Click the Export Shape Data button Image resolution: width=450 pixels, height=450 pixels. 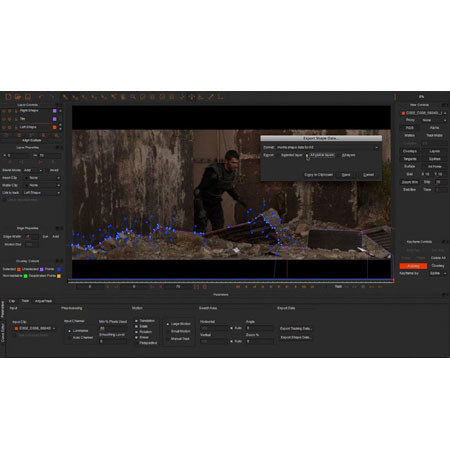tap(296, 337)
